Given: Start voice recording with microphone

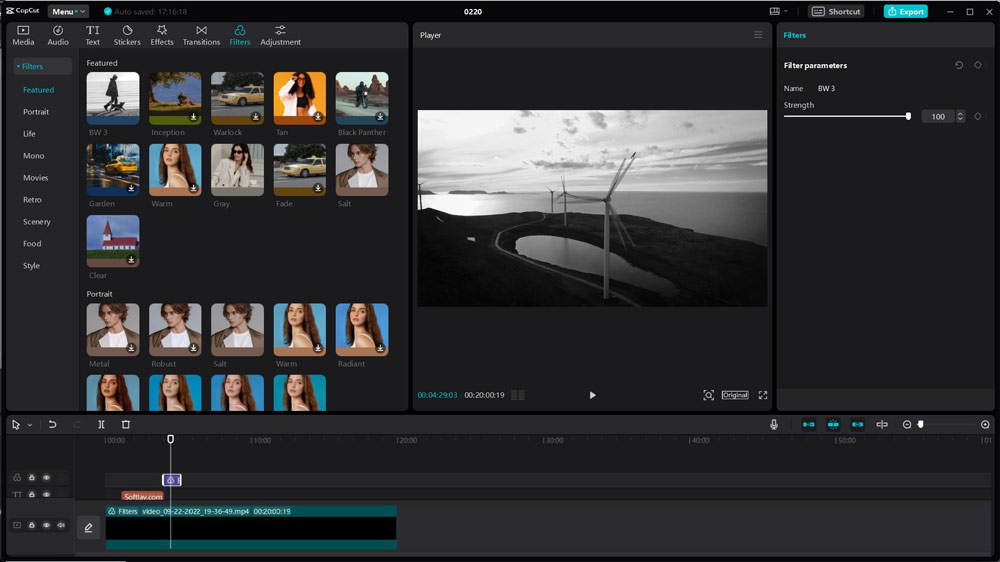Looking at the screenshot, I should [774, 424].
